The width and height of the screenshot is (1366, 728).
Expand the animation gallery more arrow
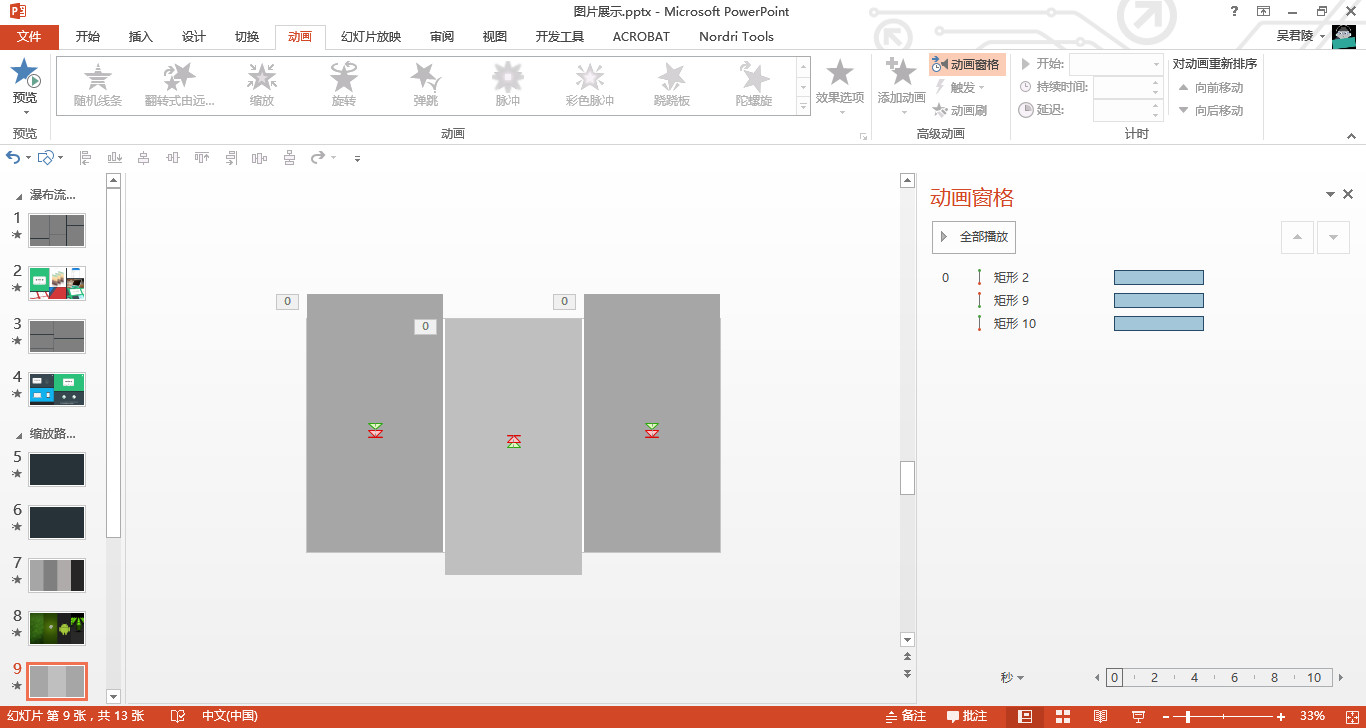(803, 106)
